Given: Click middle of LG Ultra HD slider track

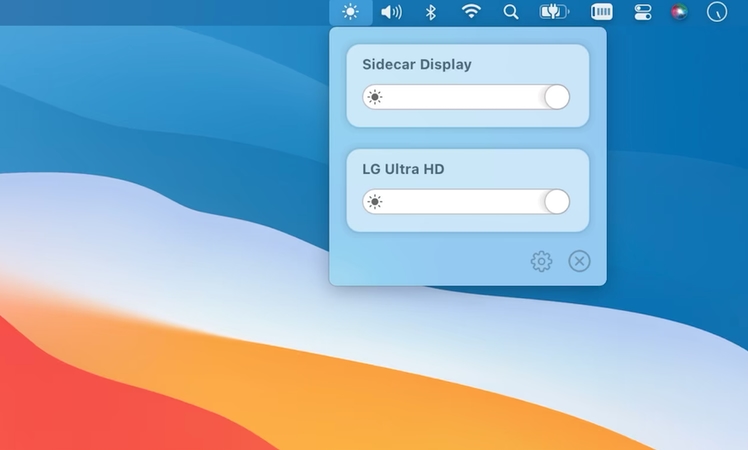Looking at the screenshot, I should 466,202.
